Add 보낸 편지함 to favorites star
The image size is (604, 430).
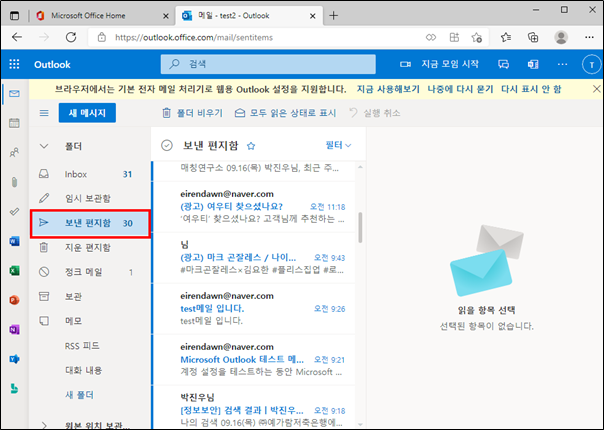point(251,146)
